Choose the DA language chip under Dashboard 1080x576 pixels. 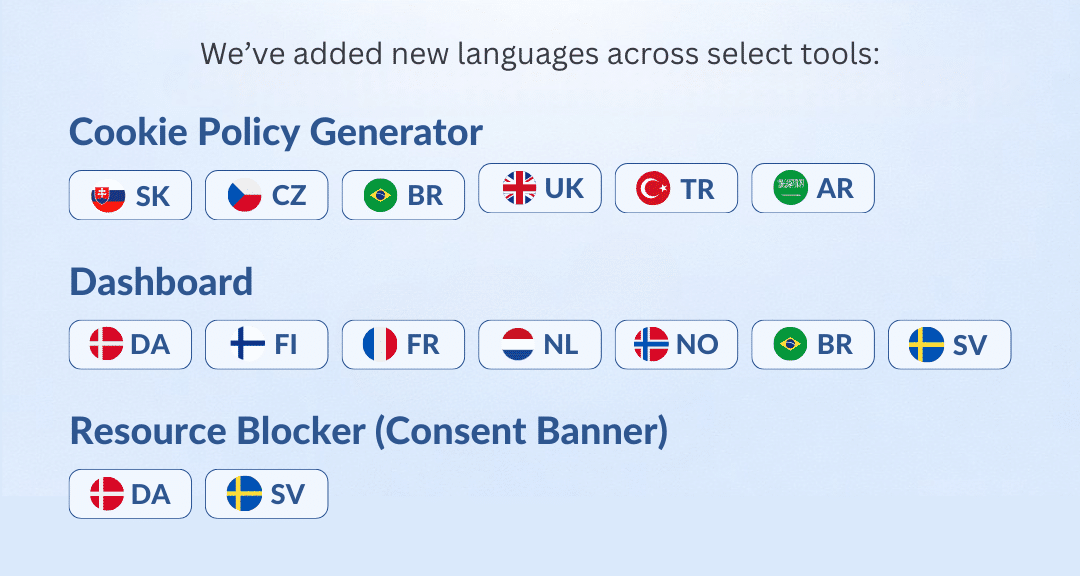130,345
